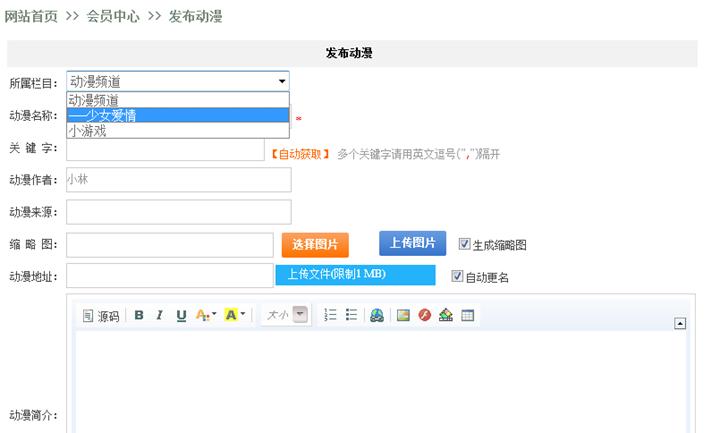
Task: Click the 发布动漫 breadcrumb text
Action: click(196, 17)
